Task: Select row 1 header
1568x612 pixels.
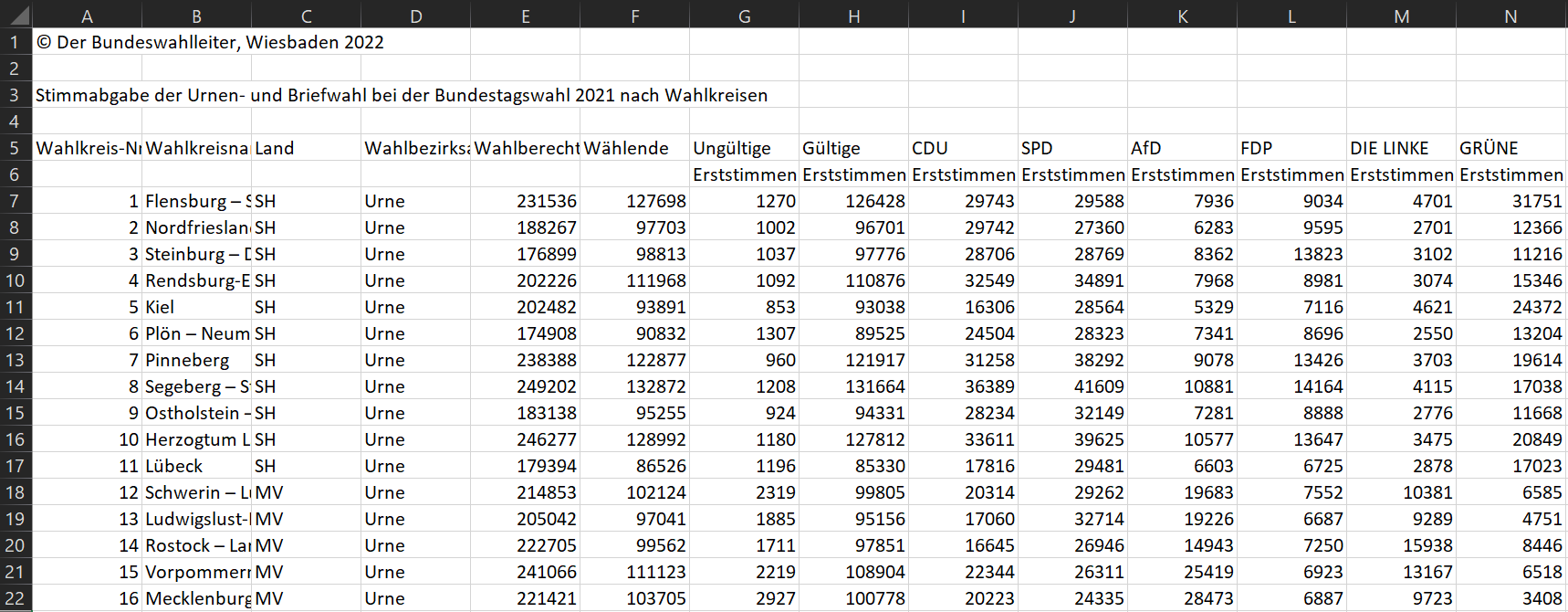Action: click(15, 42)
